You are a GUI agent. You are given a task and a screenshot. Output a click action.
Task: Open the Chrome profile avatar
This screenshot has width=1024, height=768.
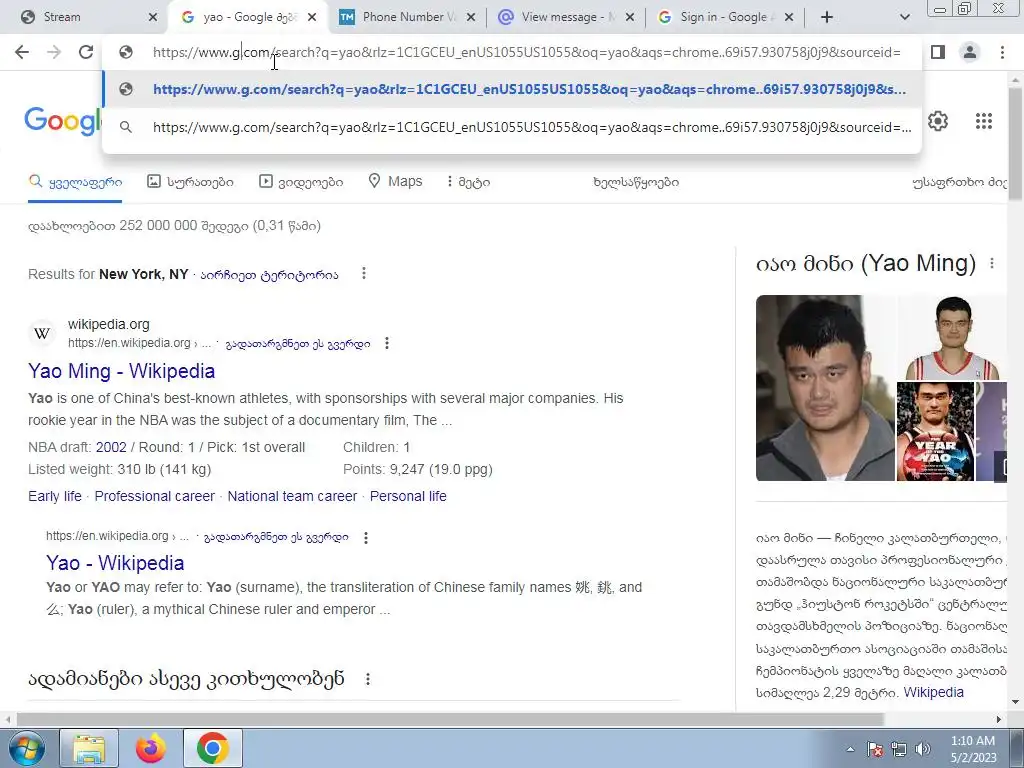pyautogui.click(x=970, y=52)
